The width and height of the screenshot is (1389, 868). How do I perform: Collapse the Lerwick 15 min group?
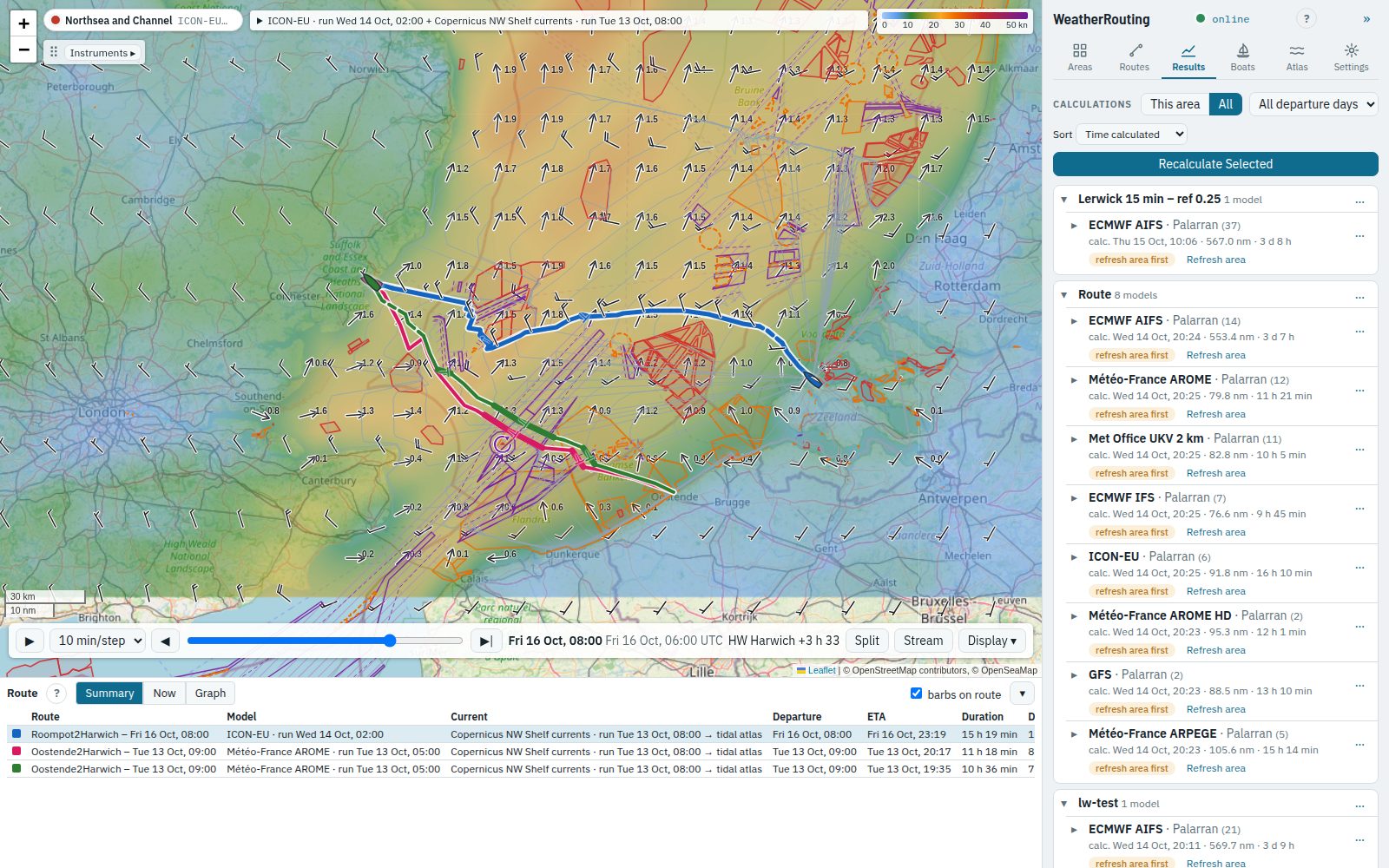[x=1064, y=200]
